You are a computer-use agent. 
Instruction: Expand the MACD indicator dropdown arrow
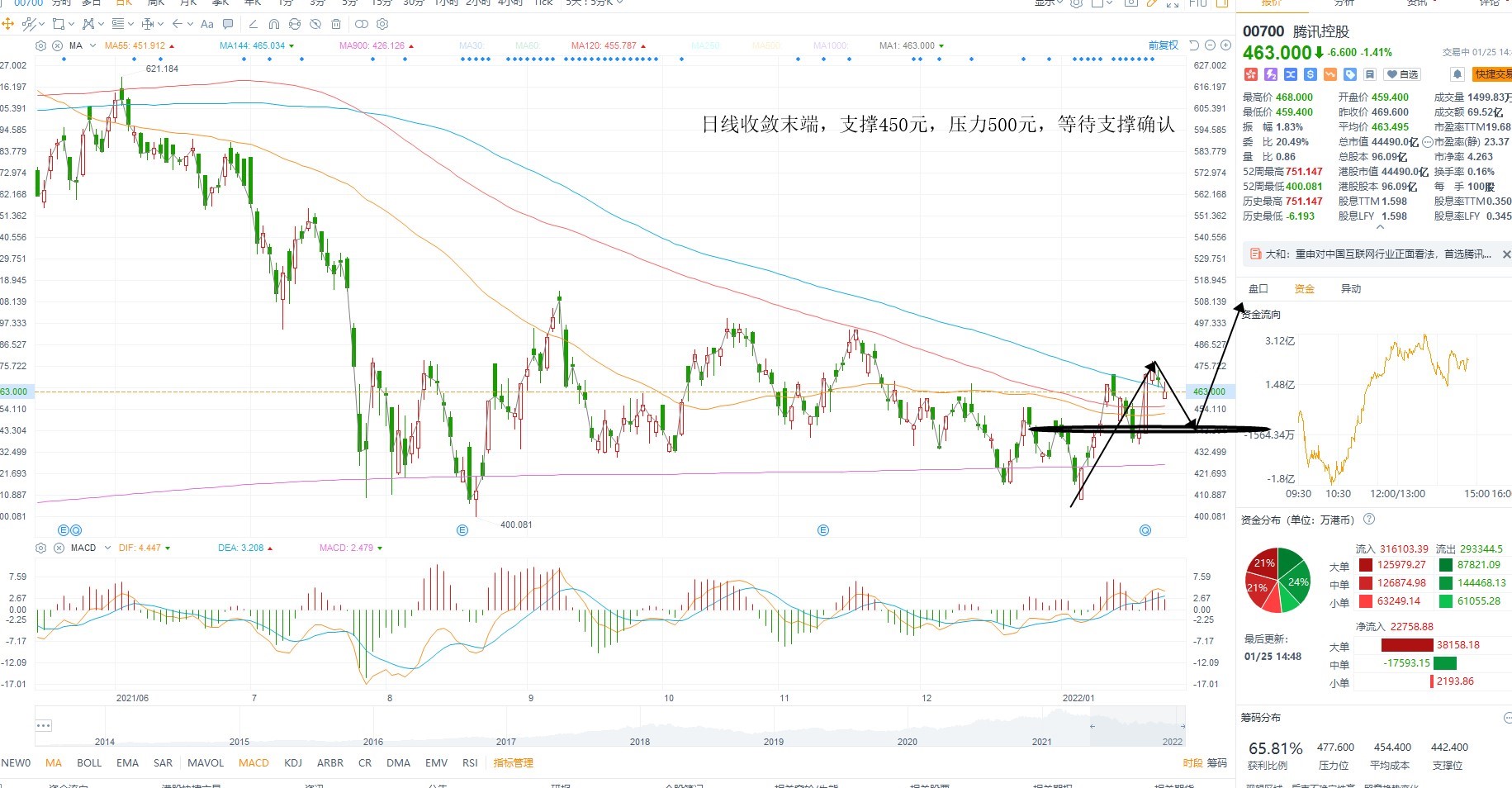(107, 548)
